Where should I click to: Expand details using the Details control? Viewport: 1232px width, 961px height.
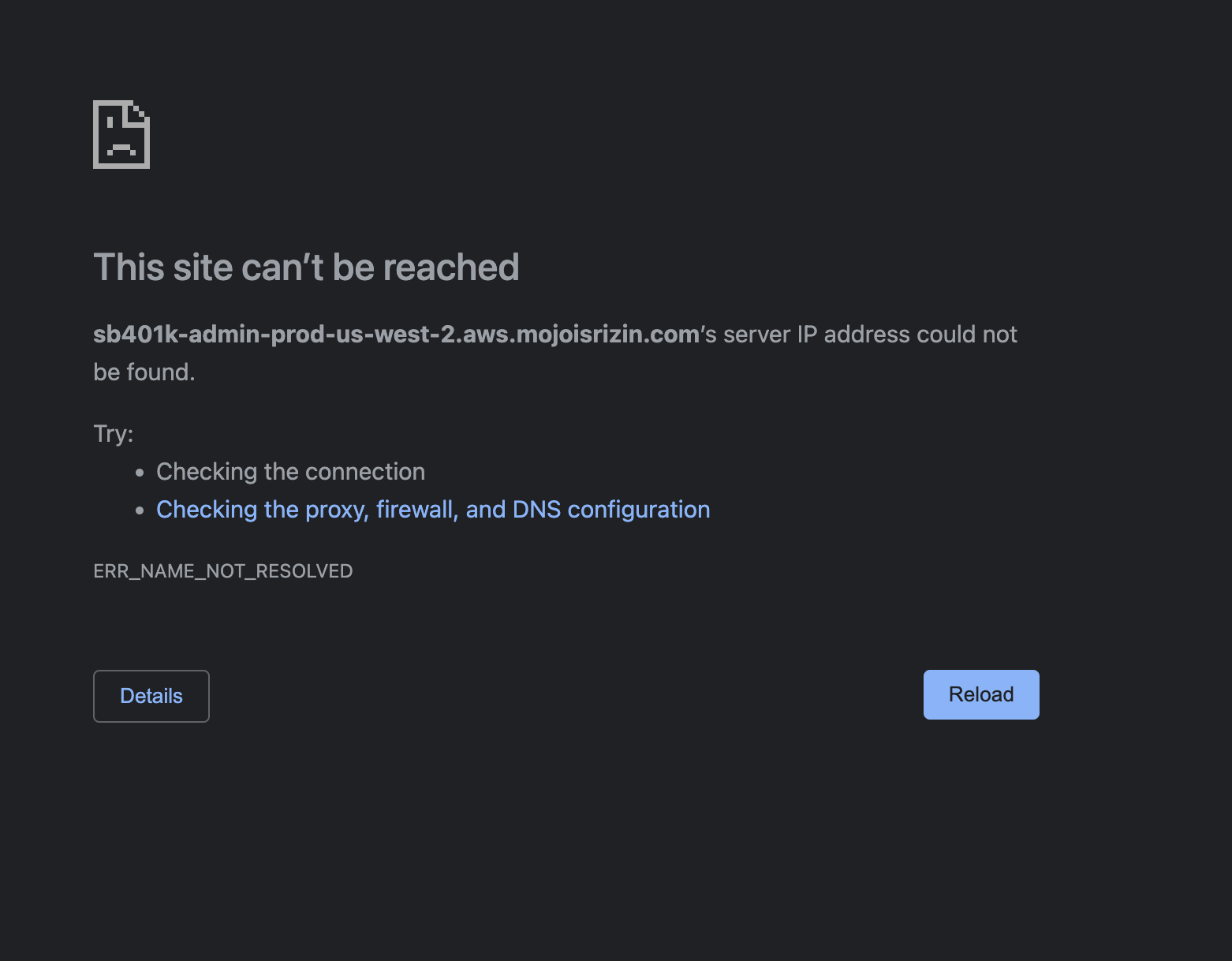pyautogui.click(x=151, y=696)
